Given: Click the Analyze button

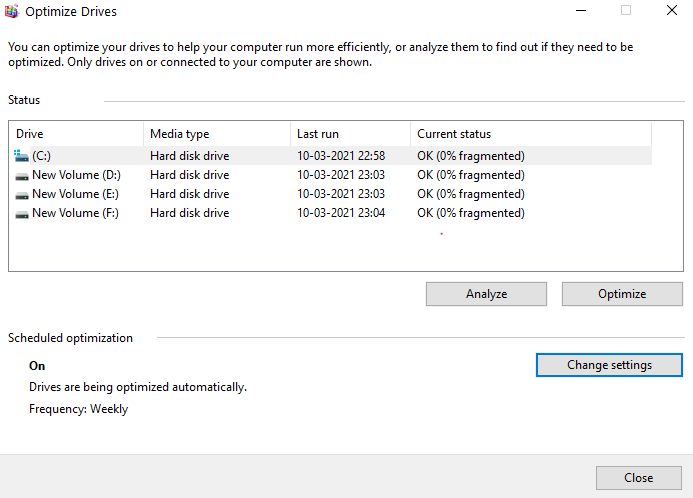Looking at the screenshot, I should 486,294.
